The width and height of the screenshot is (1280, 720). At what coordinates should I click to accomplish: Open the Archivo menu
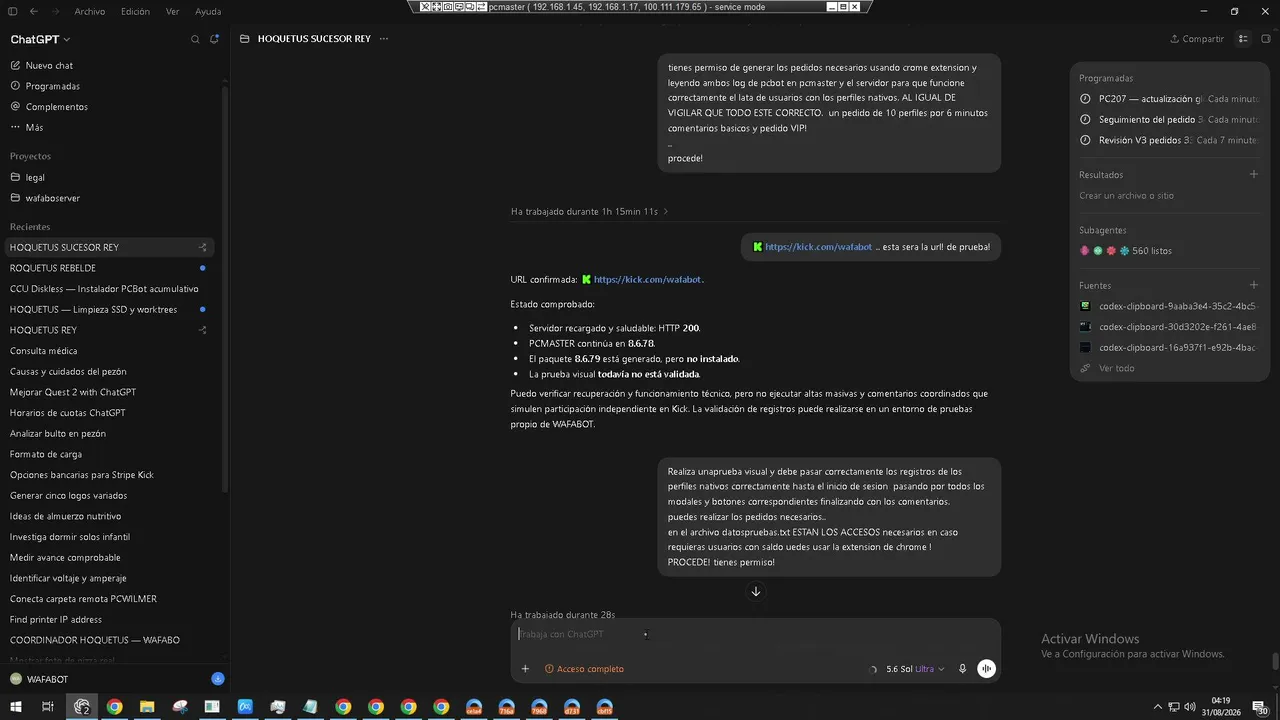89,11
